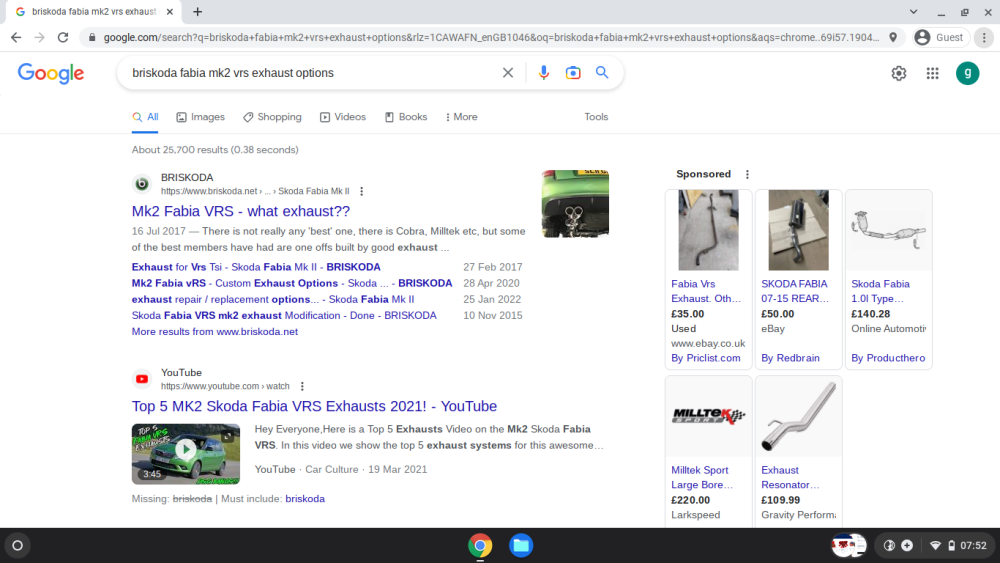Open Files app in the shelf
The width and height of the screenshot is (1000, 563).
[521, 546]
